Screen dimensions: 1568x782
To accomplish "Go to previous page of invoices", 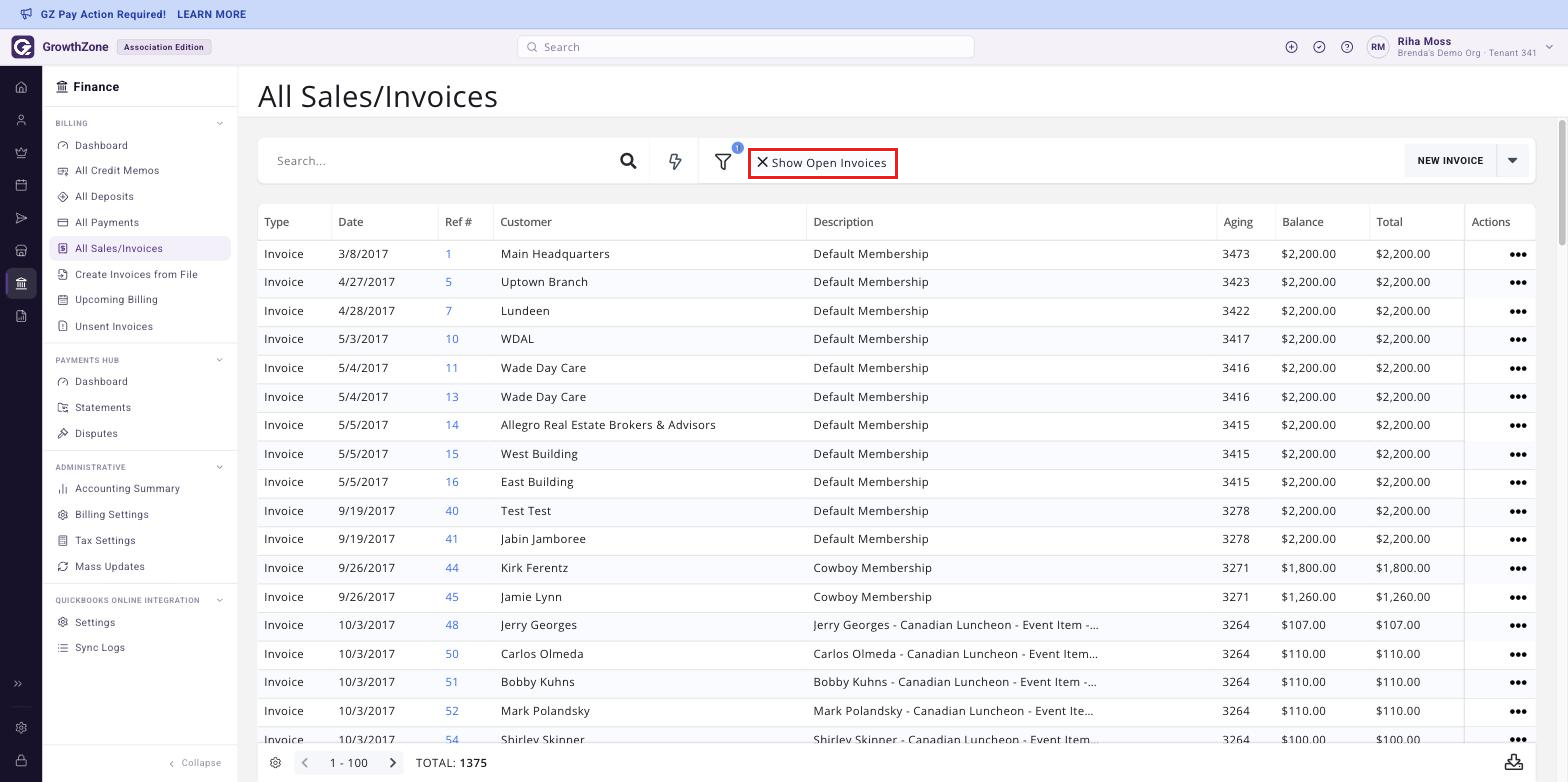I will (x=305, y=762).
